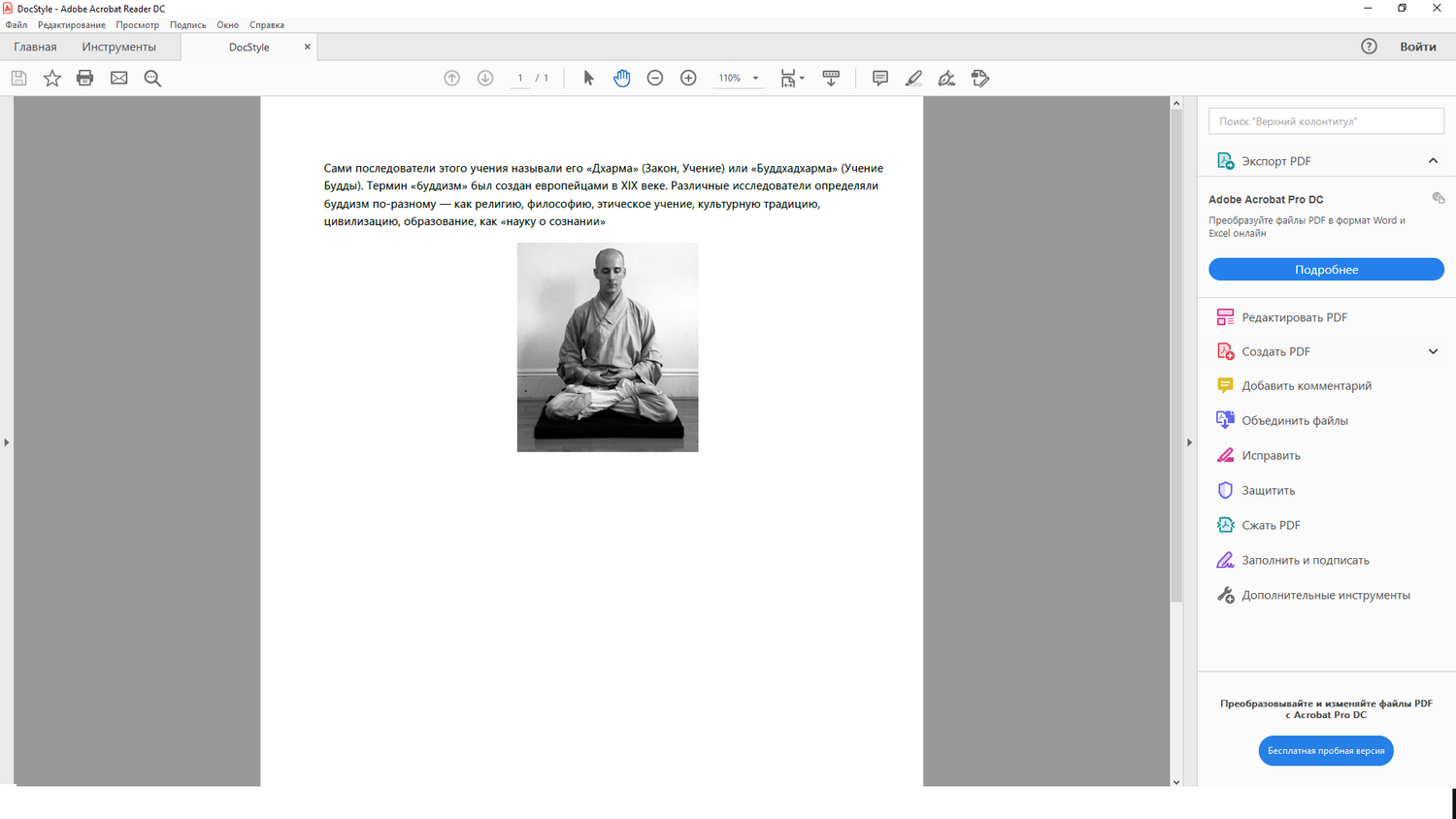Screen dimensions: 1456x819
Task: Send the file by email with the envelope icon
Action: pyautogui.click(x=119, y=79)
